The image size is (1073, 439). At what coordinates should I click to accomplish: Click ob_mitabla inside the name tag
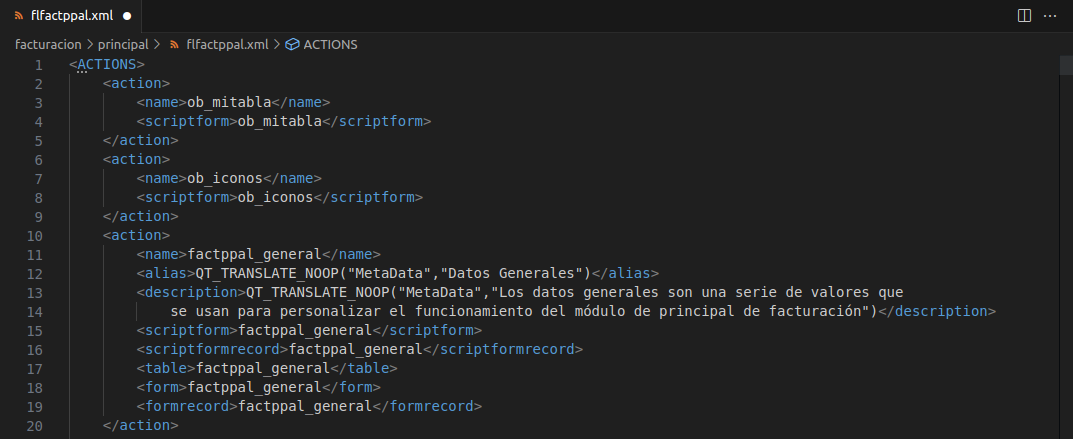pos(229,103)
